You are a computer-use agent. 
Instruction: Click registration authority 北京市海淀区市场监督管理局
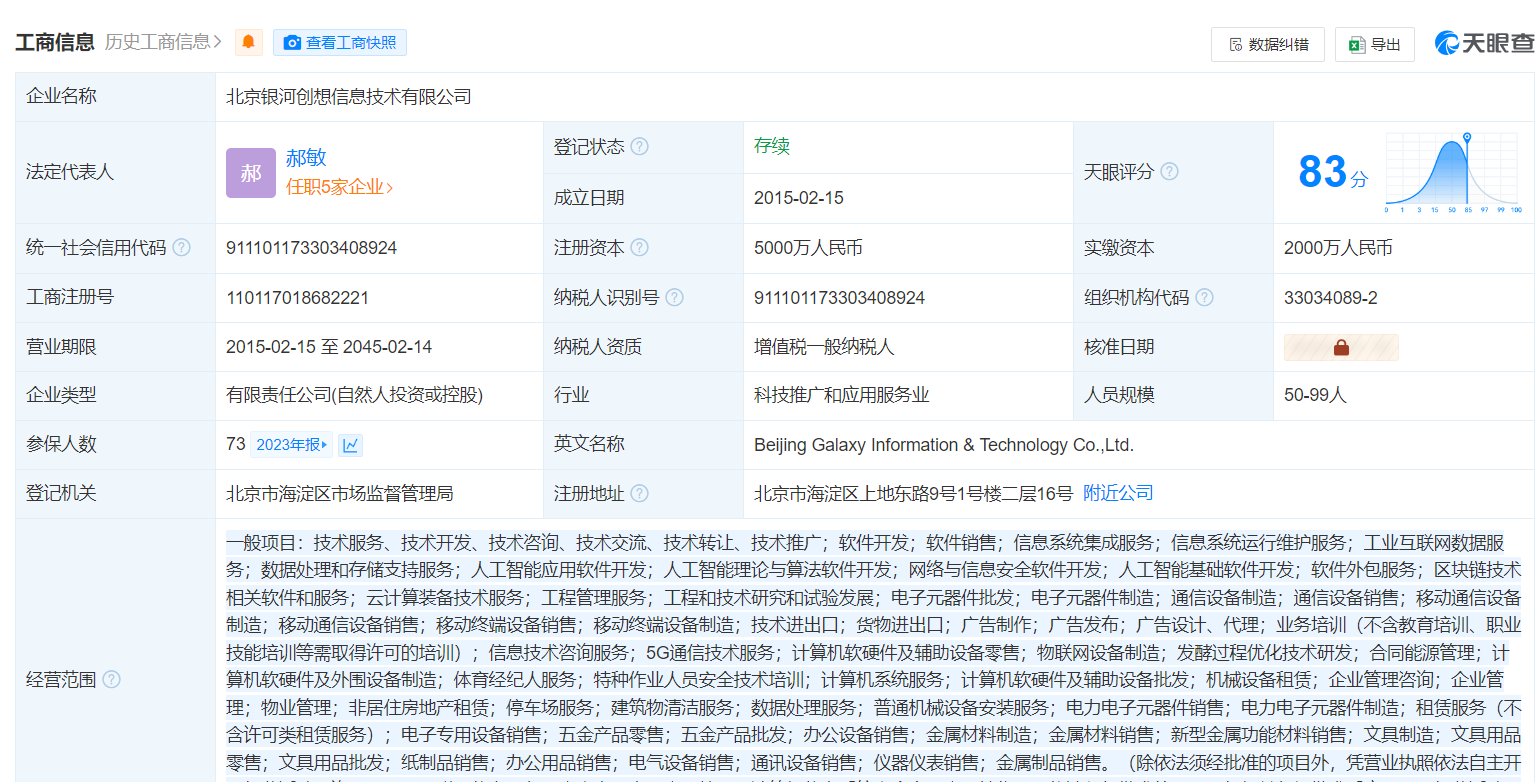pyautogui.click(x=340, y=493)
